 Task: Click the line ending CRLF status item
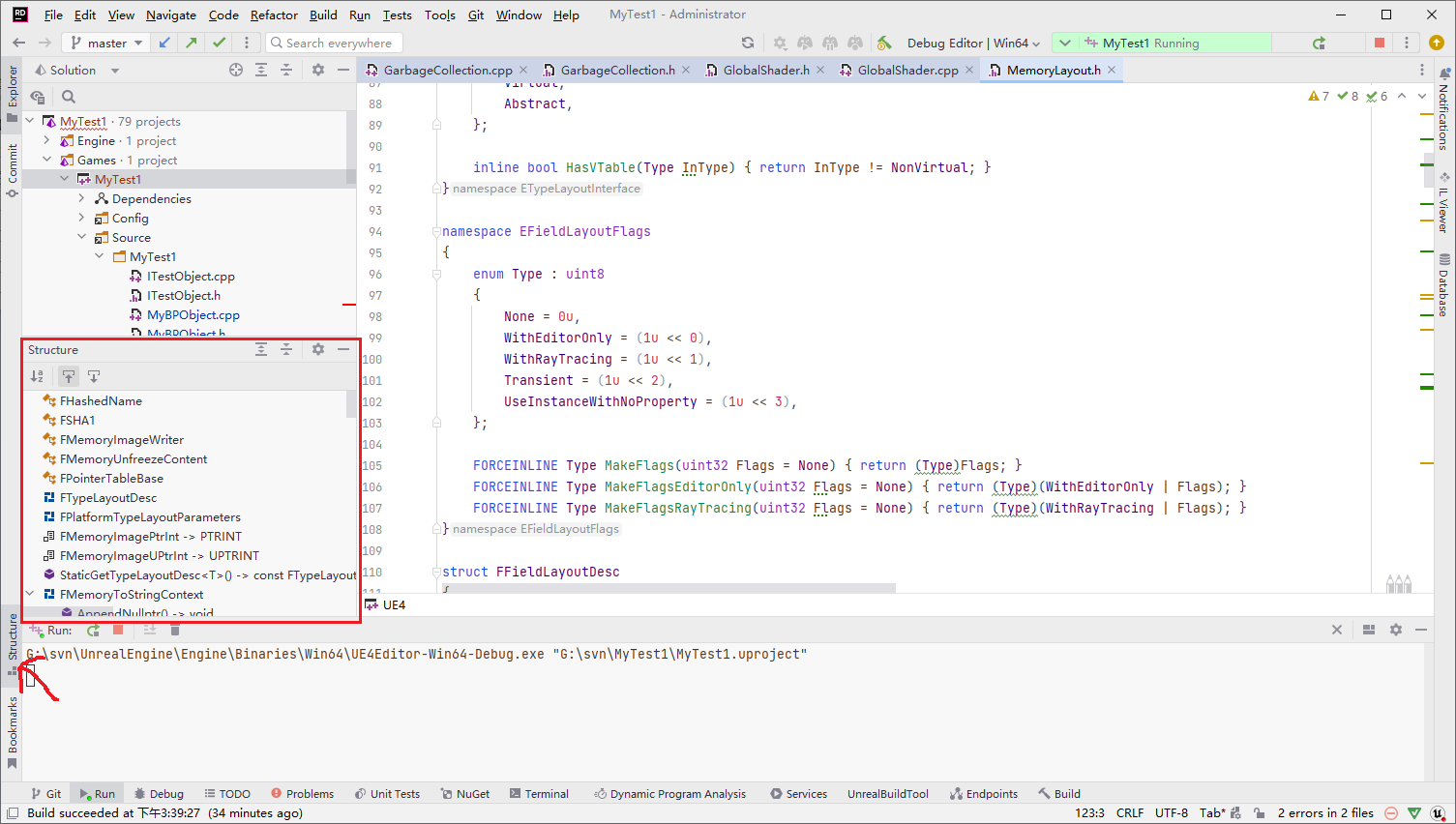click(x=1130, y=813)
